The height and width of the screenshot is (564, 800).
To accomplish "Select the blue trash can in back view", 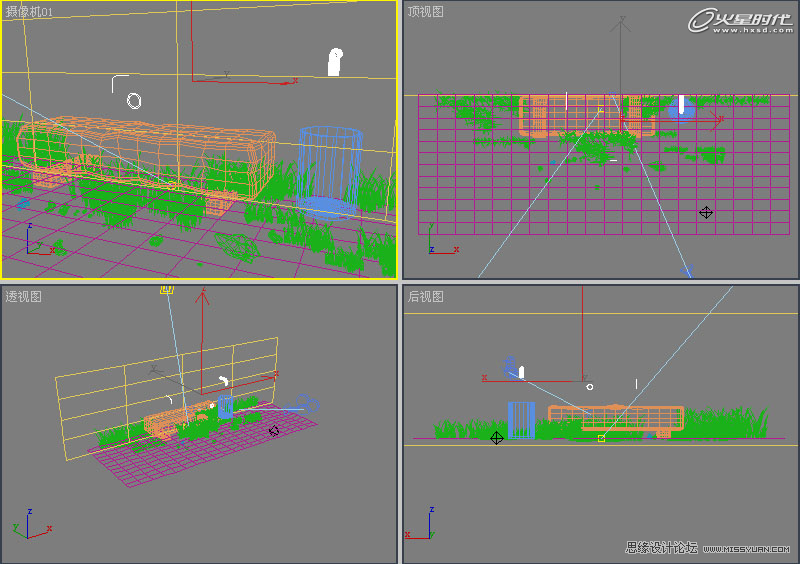I will pos(521,420).
